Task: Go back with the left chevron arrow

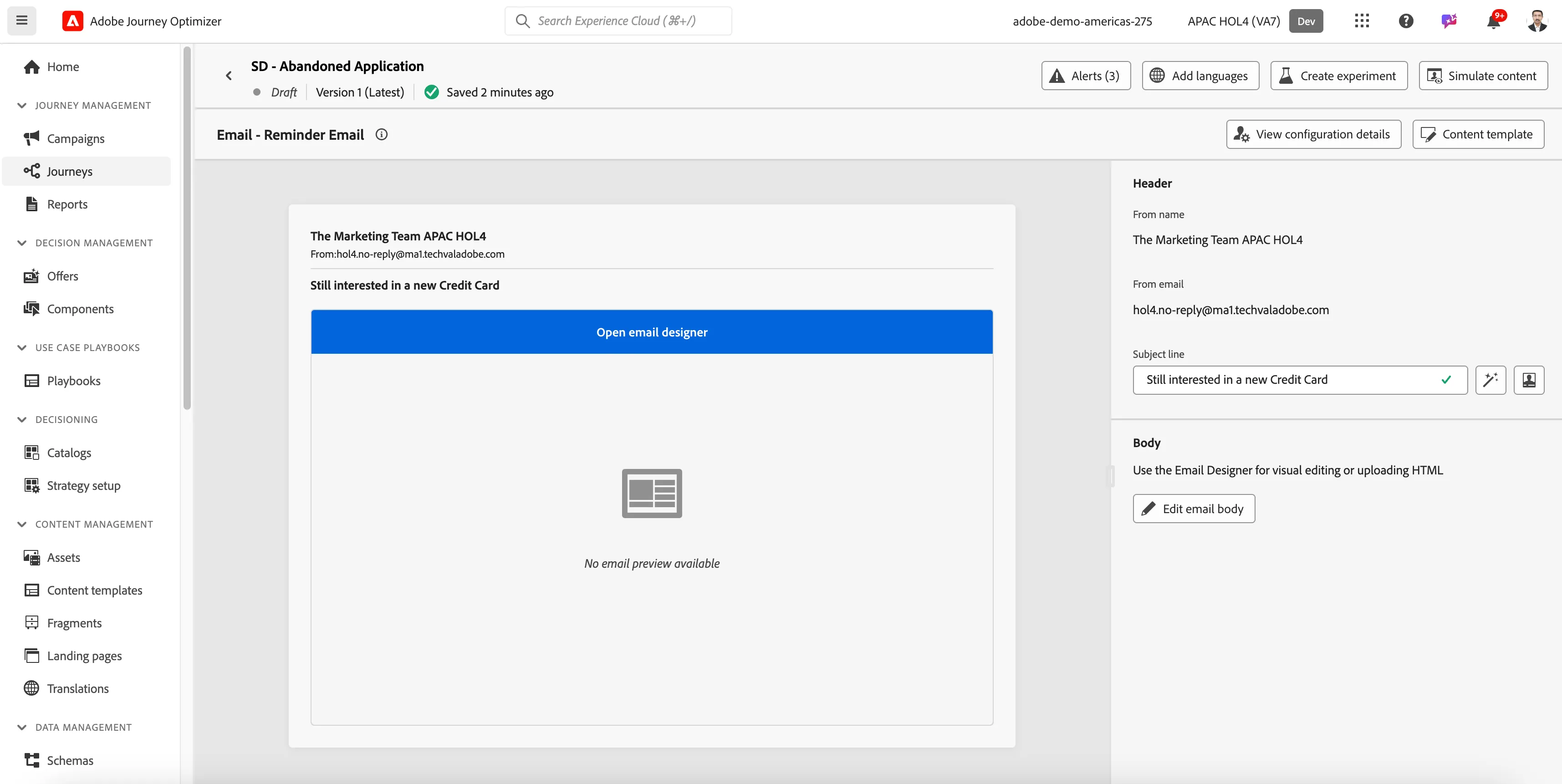Action: tap(229, 76)
